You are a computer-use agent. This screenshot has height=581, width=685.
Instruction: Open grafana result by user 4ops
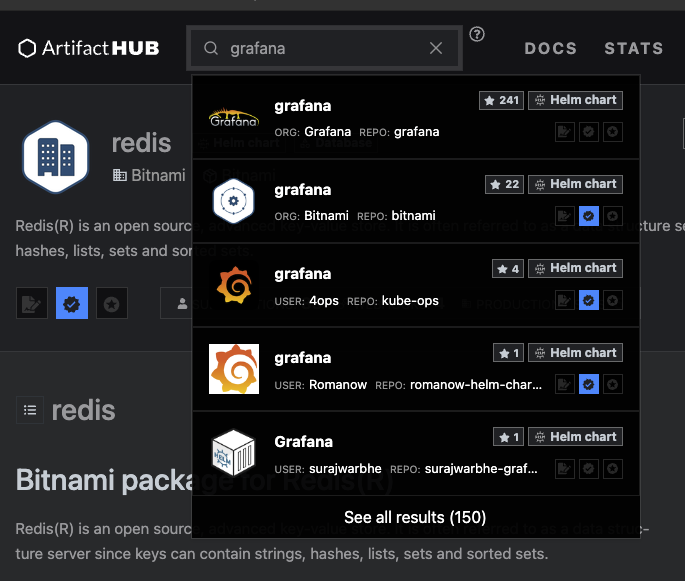pos(416,285)
